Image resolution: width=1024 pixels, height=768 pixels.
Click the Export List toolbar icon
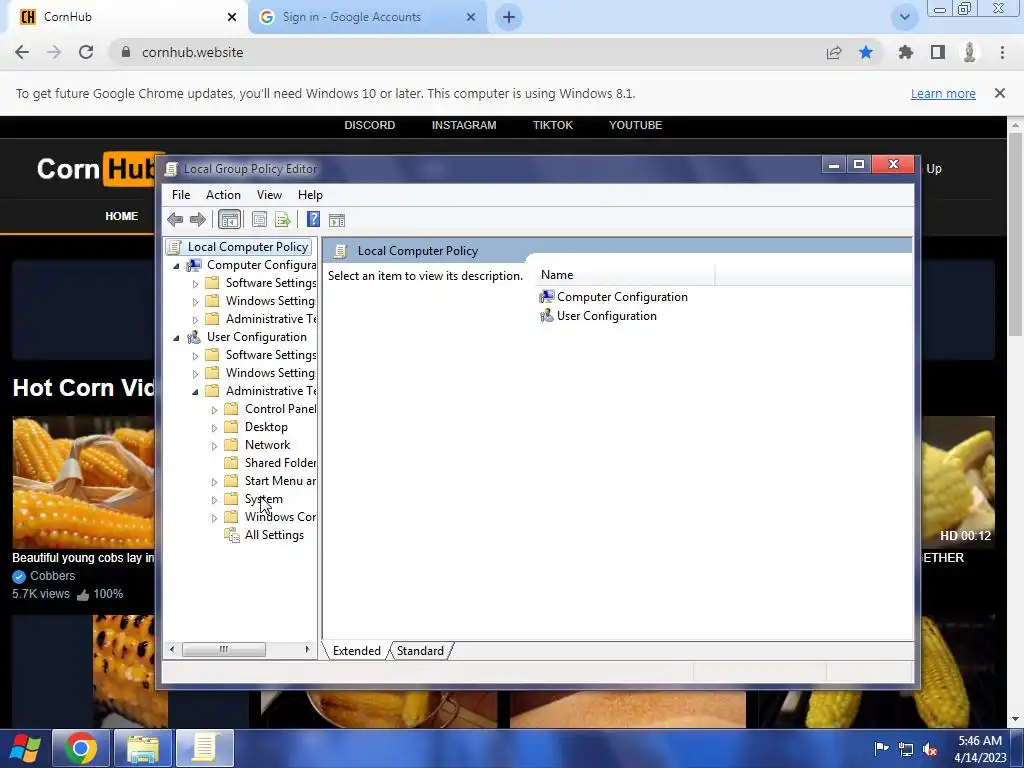[282, 220]
